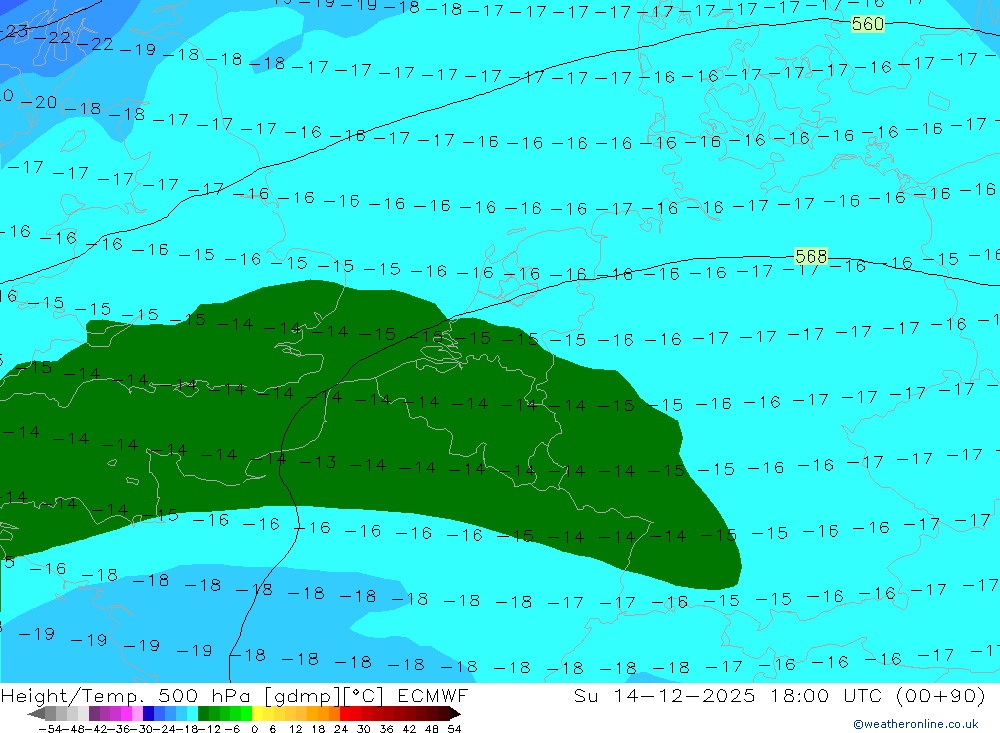Click the 560 height contour label

tap(868, 24)
